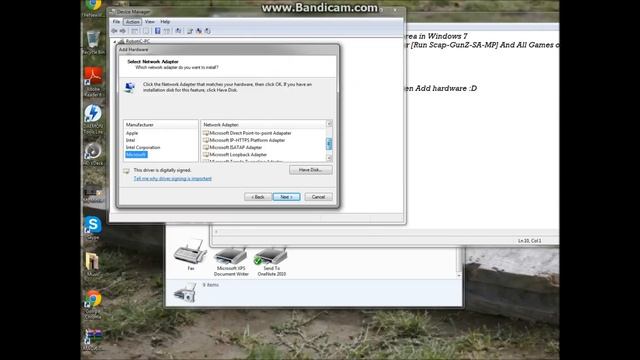Screen dimensions: 640x360
Task: Click the adapter list scrollbar down arrow
Action: (329, 158)
